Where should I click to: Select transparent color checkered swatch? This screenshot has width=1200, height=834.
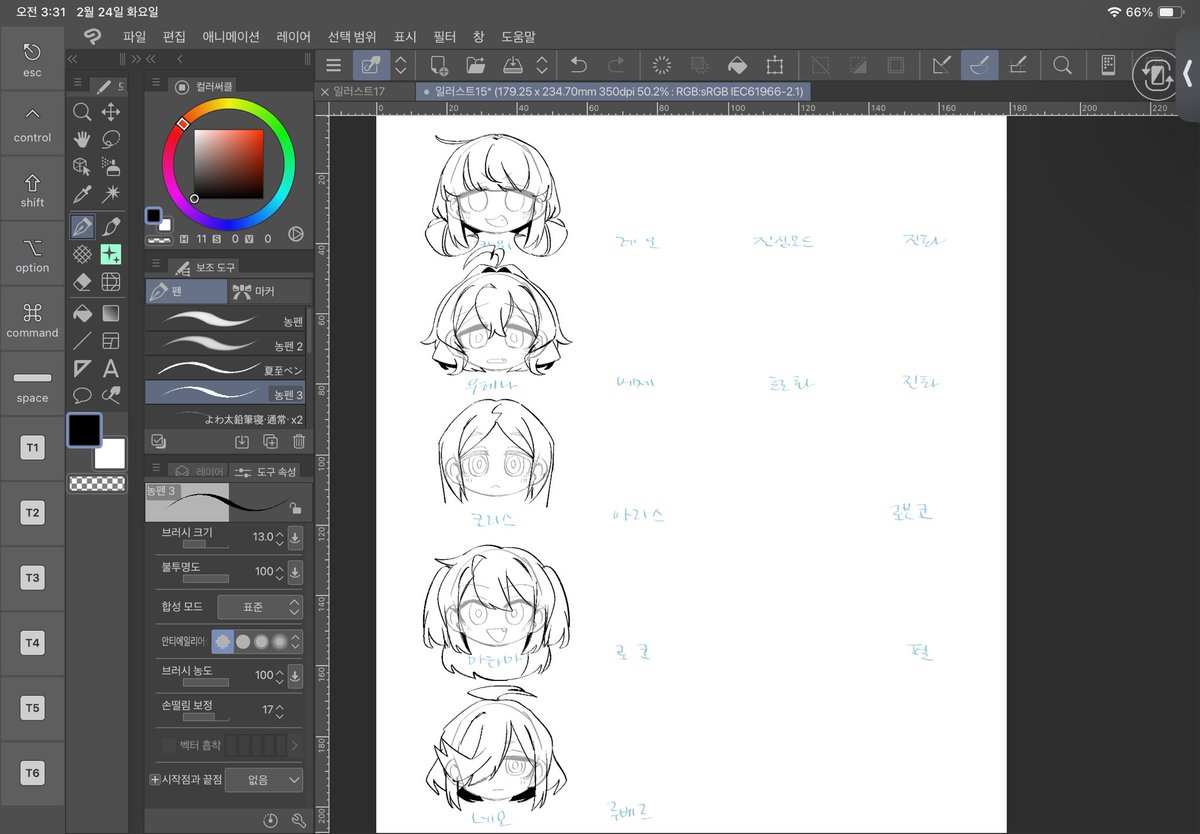coord(97,483)
